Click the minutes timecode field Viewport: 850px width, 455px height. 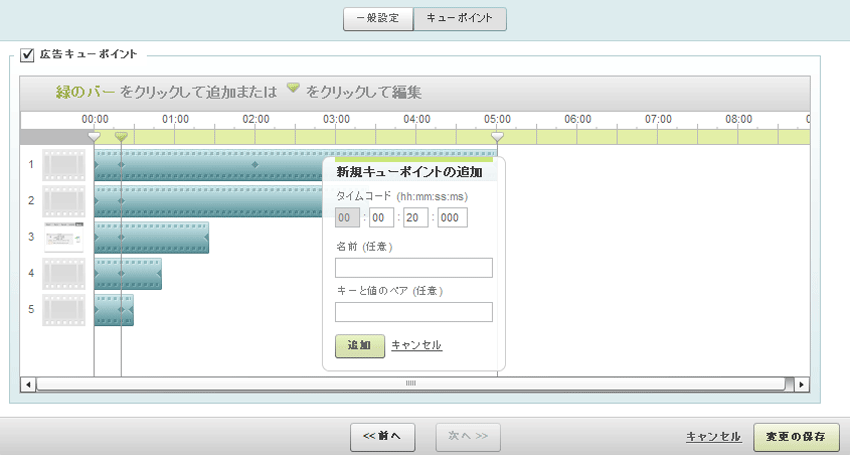[x=381, y=217]
